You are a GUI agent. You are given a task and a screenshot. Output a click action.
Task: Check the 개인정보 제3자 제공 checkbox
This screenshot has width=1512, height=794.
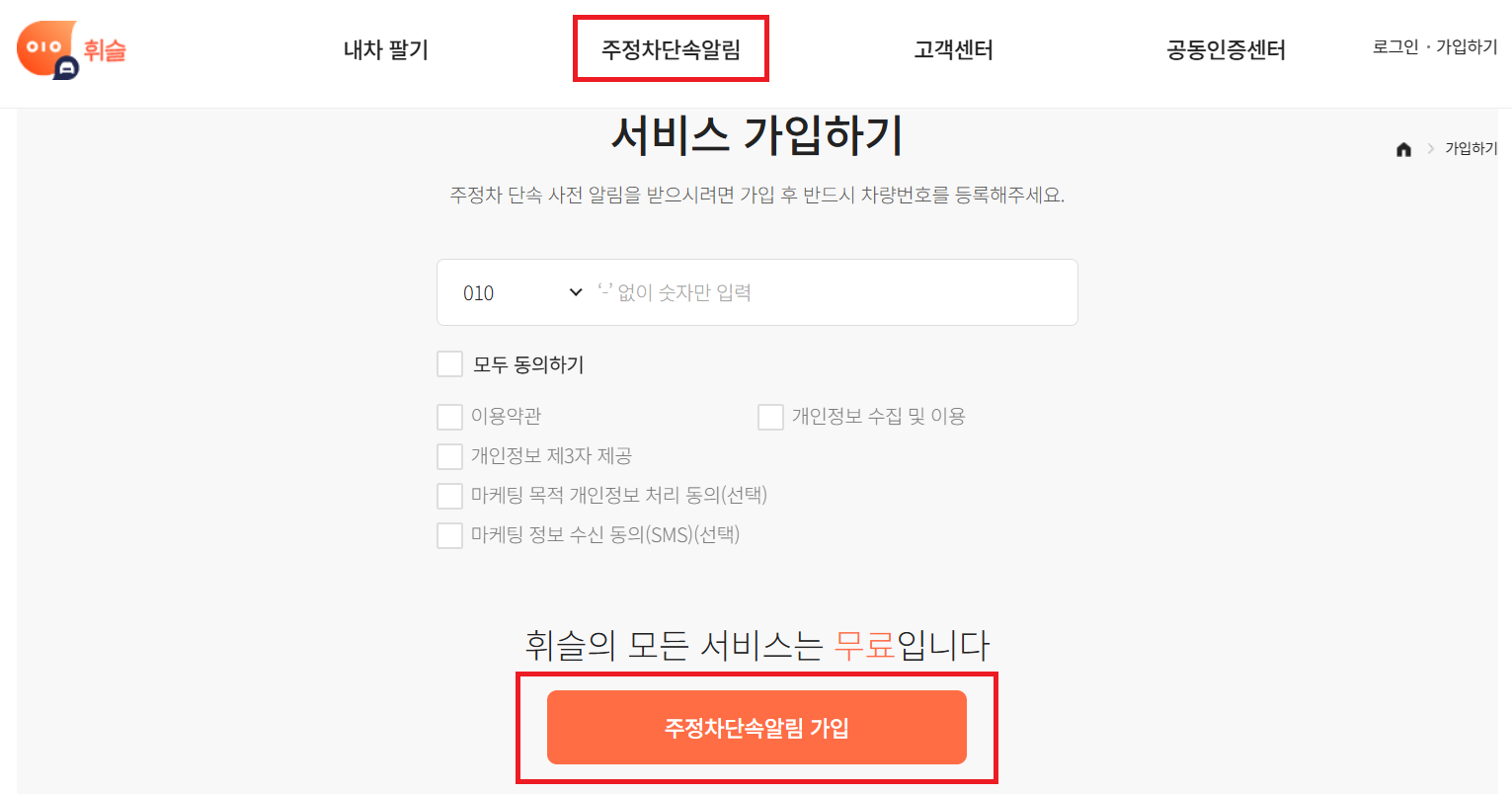pos(450,455)
